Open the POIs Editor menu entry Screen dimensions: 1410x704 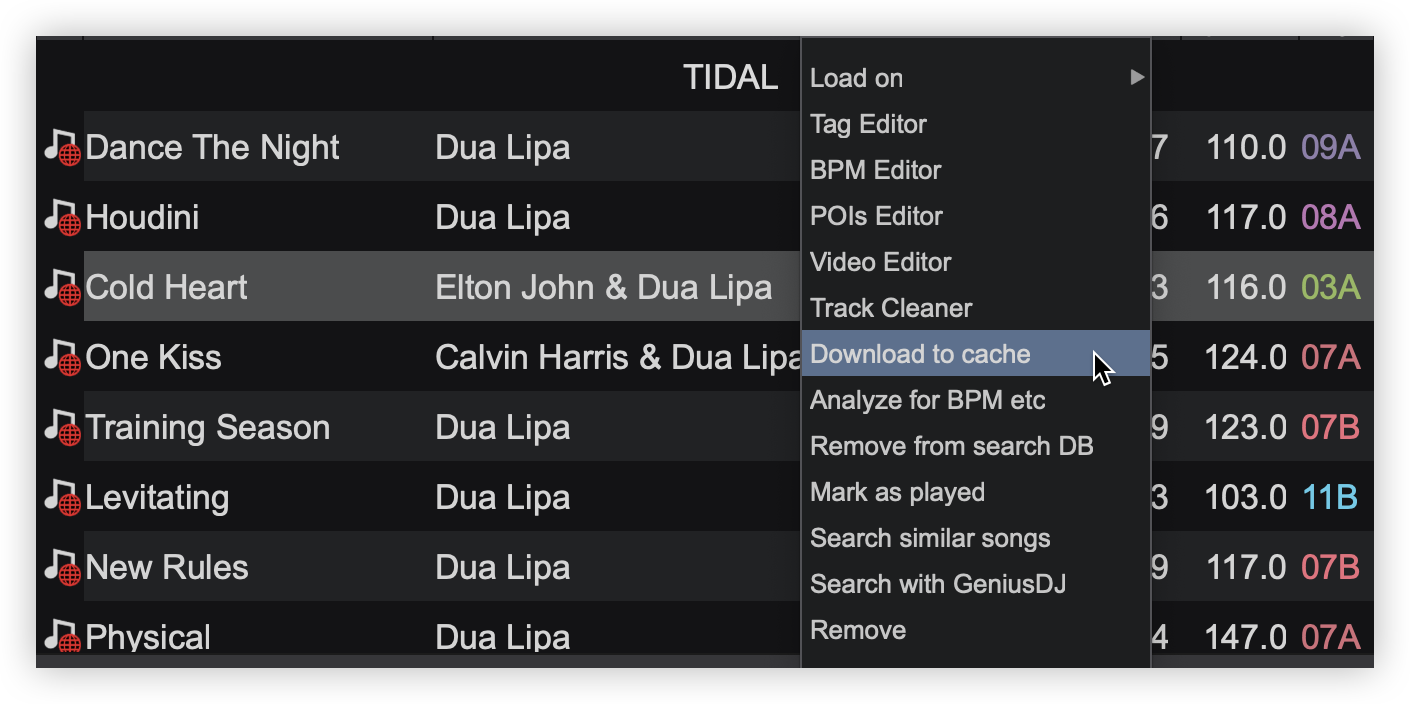876,216
